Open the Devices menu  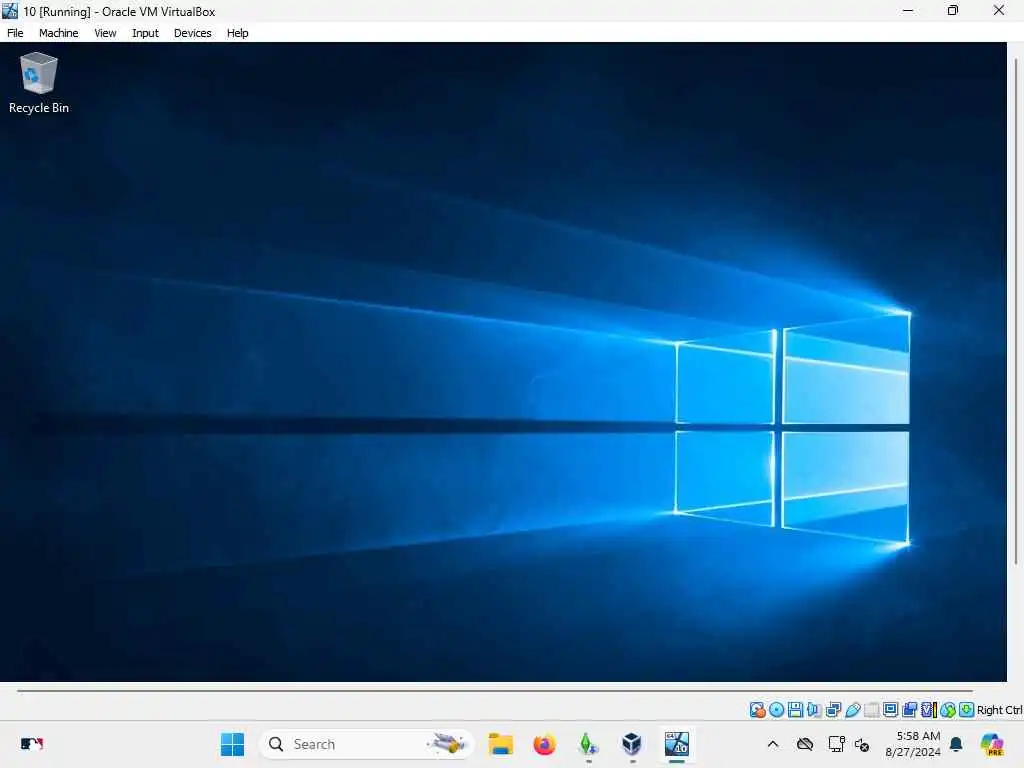point(192,33)
